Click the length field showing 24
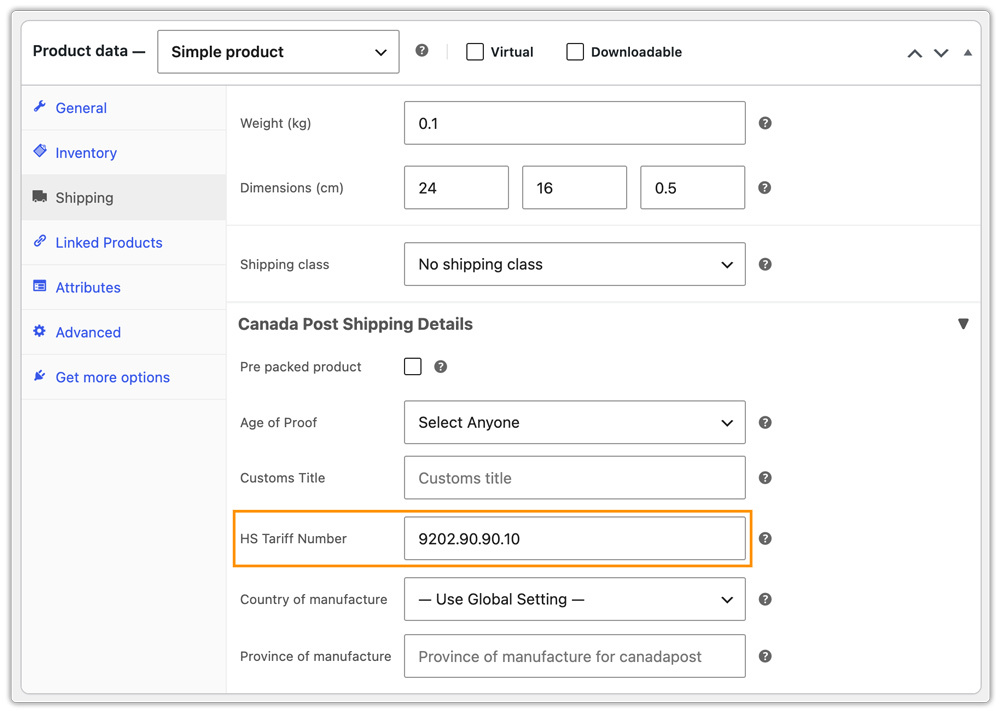 [457, 187]
